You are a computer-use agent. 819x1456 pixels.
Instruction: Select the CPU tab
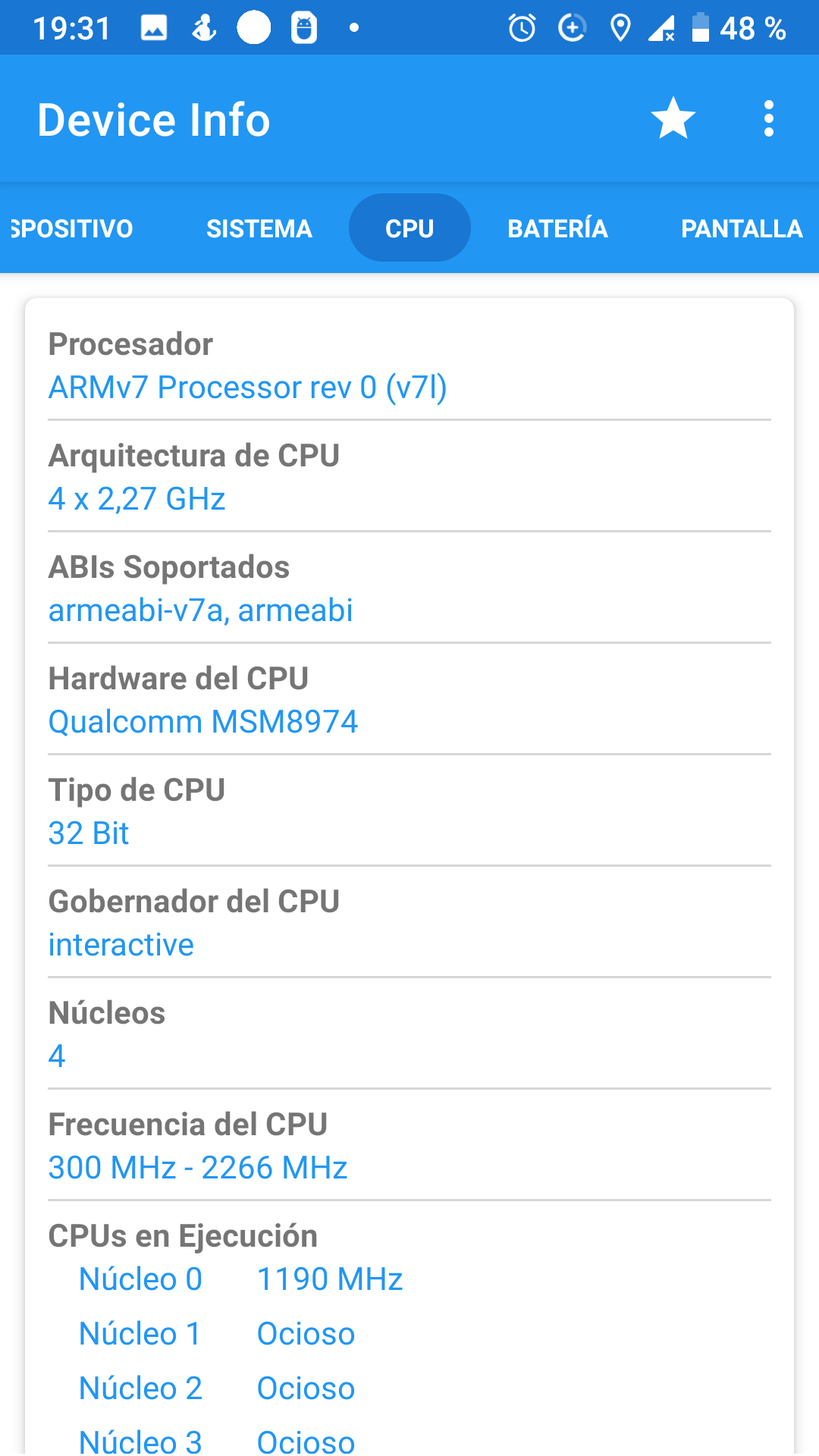point(409,228)
